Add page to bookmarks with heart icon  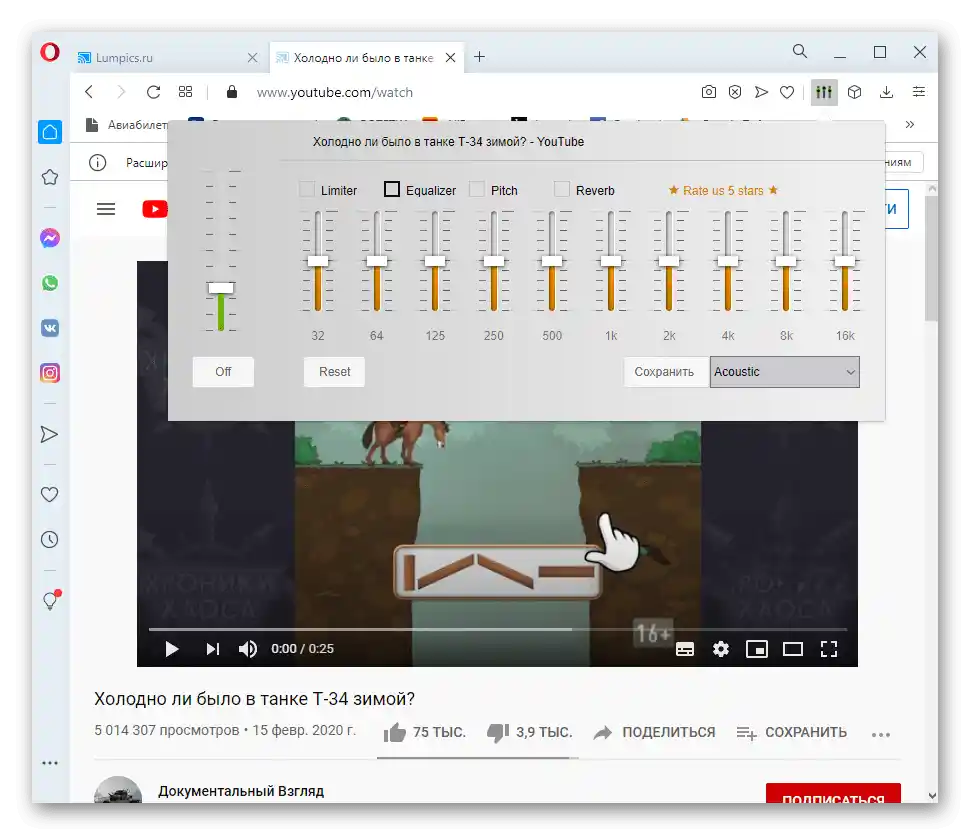[x=787, y=92]
